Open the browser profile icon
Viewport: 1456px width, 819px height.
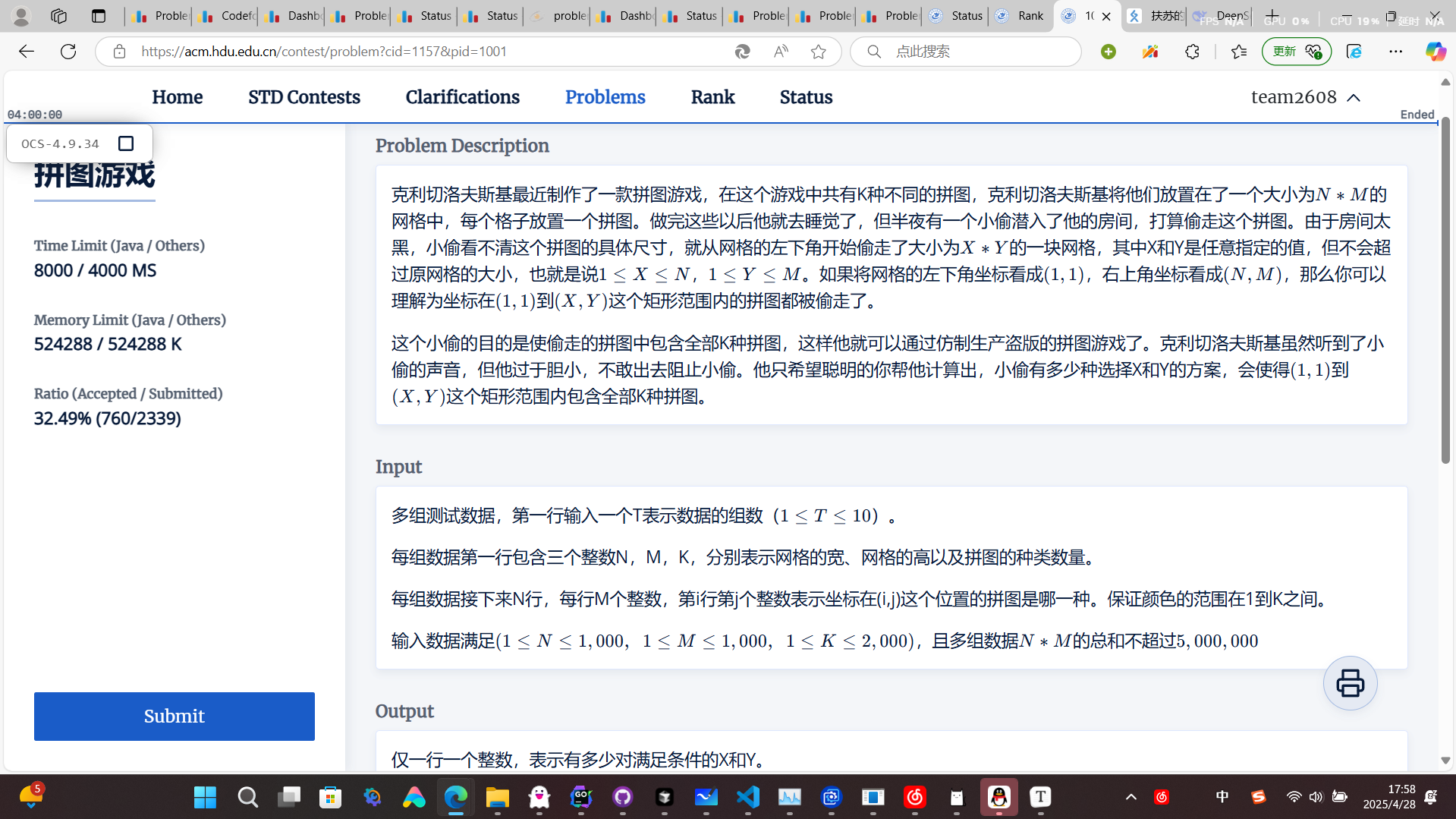(x=21, y=16)
